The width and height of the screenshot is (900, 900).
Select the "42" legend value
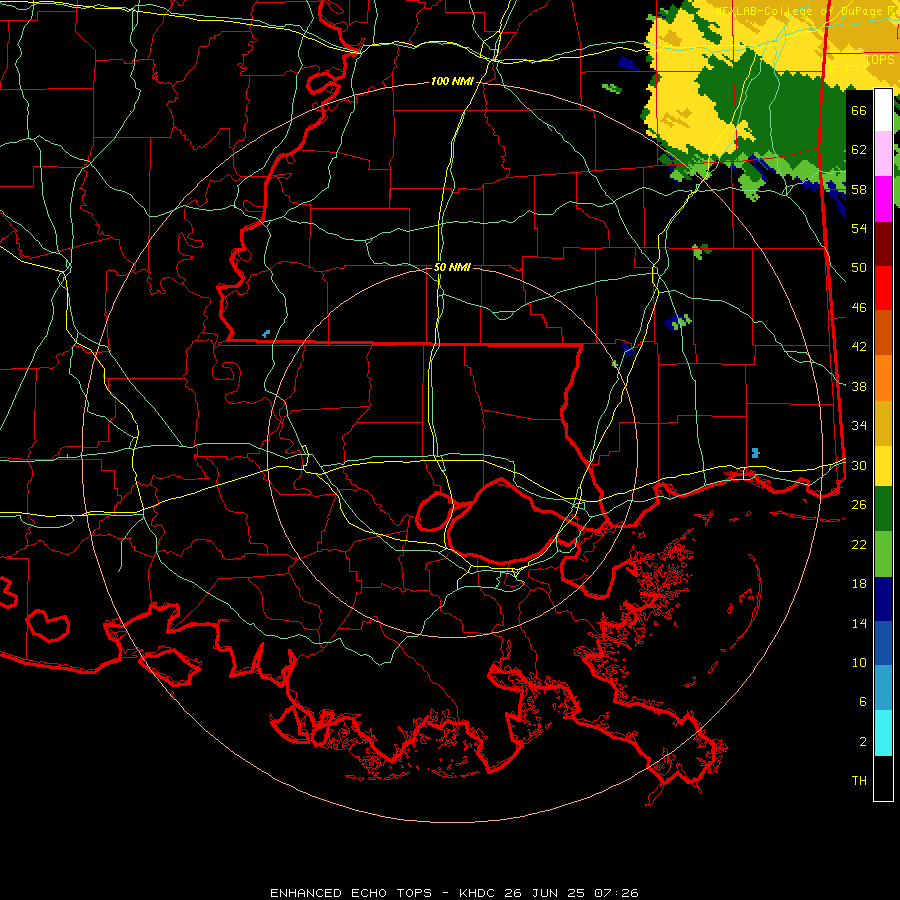[859, 347]
